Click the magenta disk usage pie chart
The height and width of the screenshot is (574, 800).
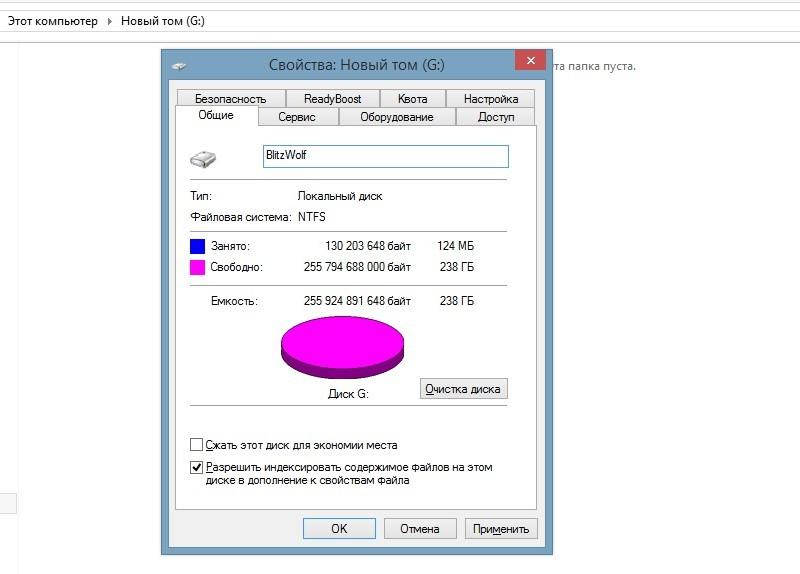342,347
